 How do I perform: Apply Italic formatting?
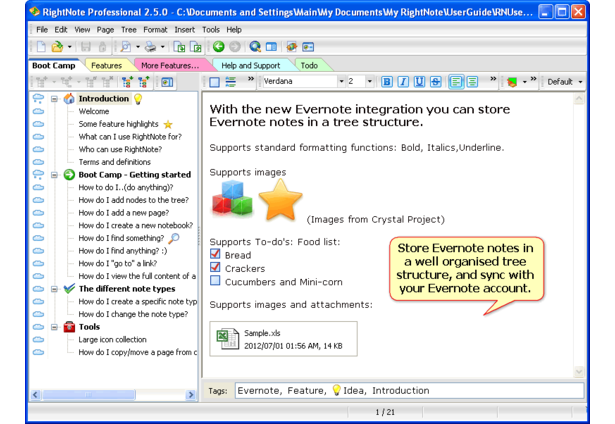[x=403, y=82]
